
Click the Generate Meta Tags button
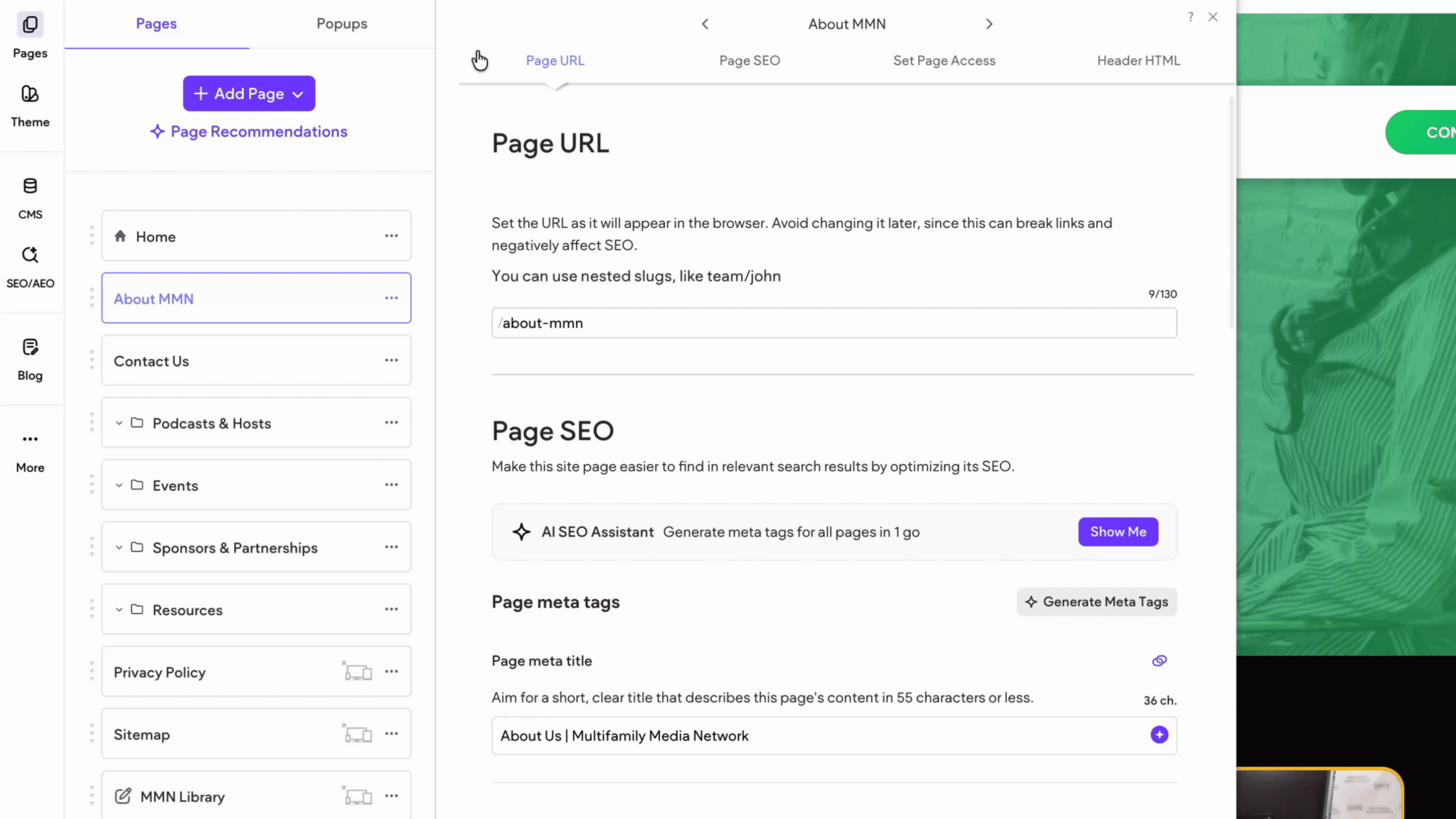click(1097, 602)
